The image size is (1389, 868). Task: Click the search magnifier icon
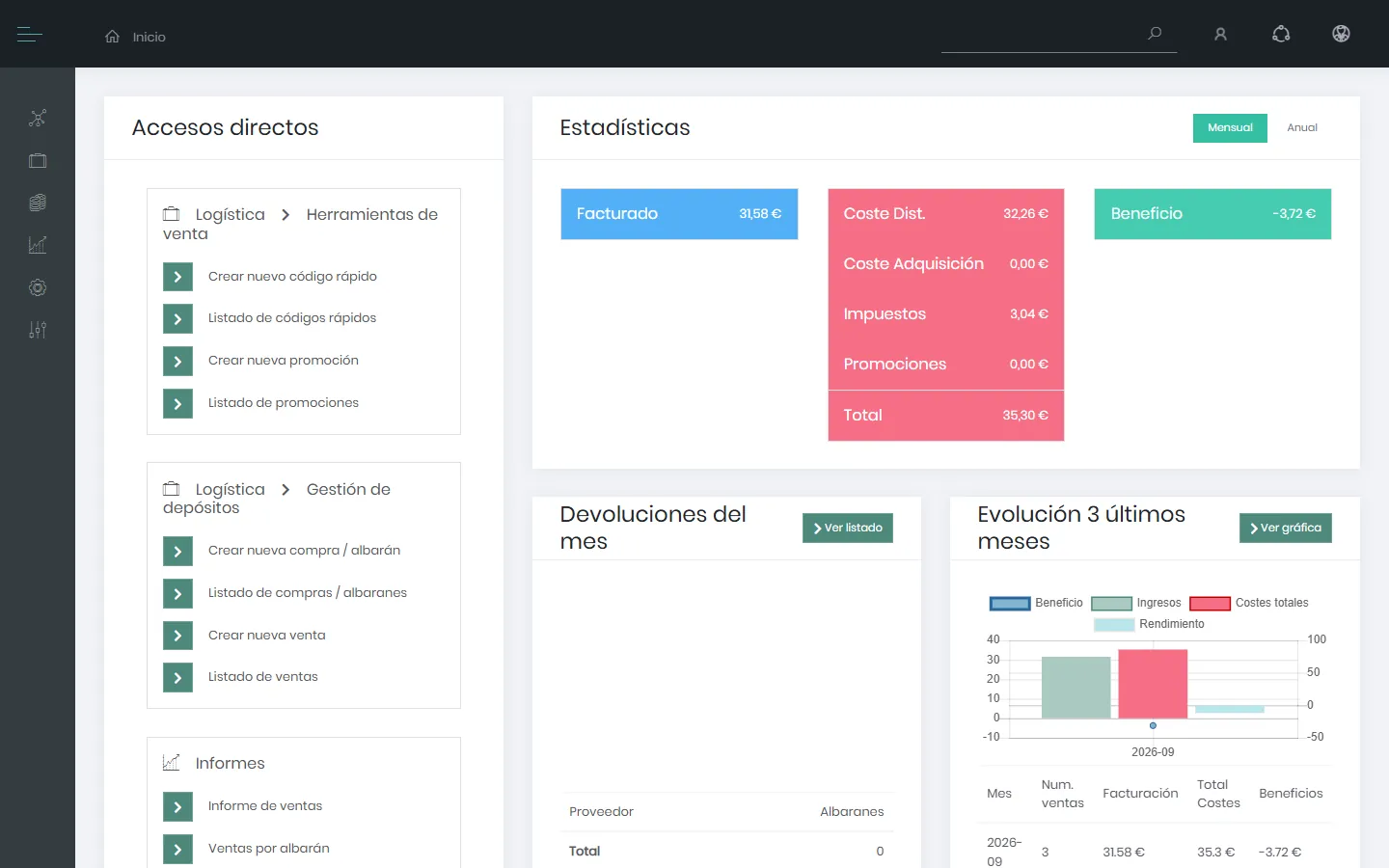tap(1155, 34)
